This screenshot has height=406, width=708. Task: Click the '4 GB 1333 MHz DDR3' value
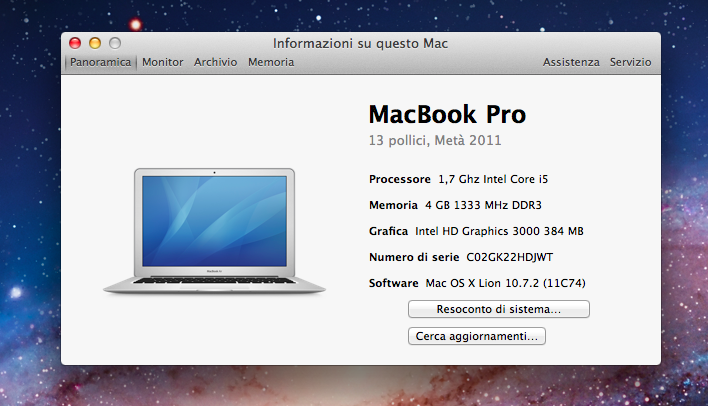click(x=483, y=205)
